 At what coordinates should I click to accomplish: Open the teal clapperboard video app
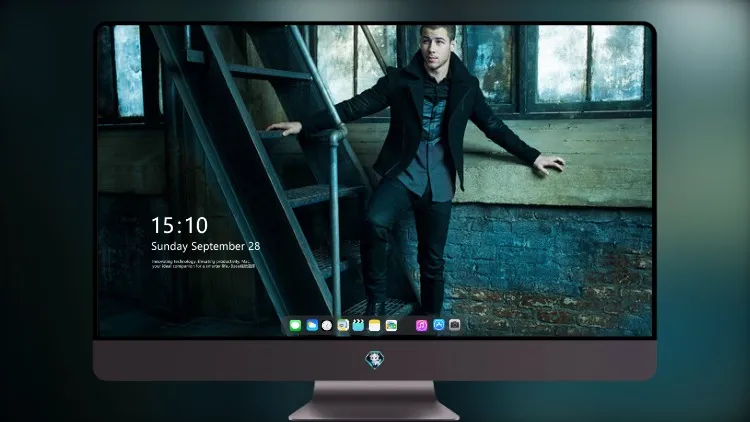(x=358, y=325)
